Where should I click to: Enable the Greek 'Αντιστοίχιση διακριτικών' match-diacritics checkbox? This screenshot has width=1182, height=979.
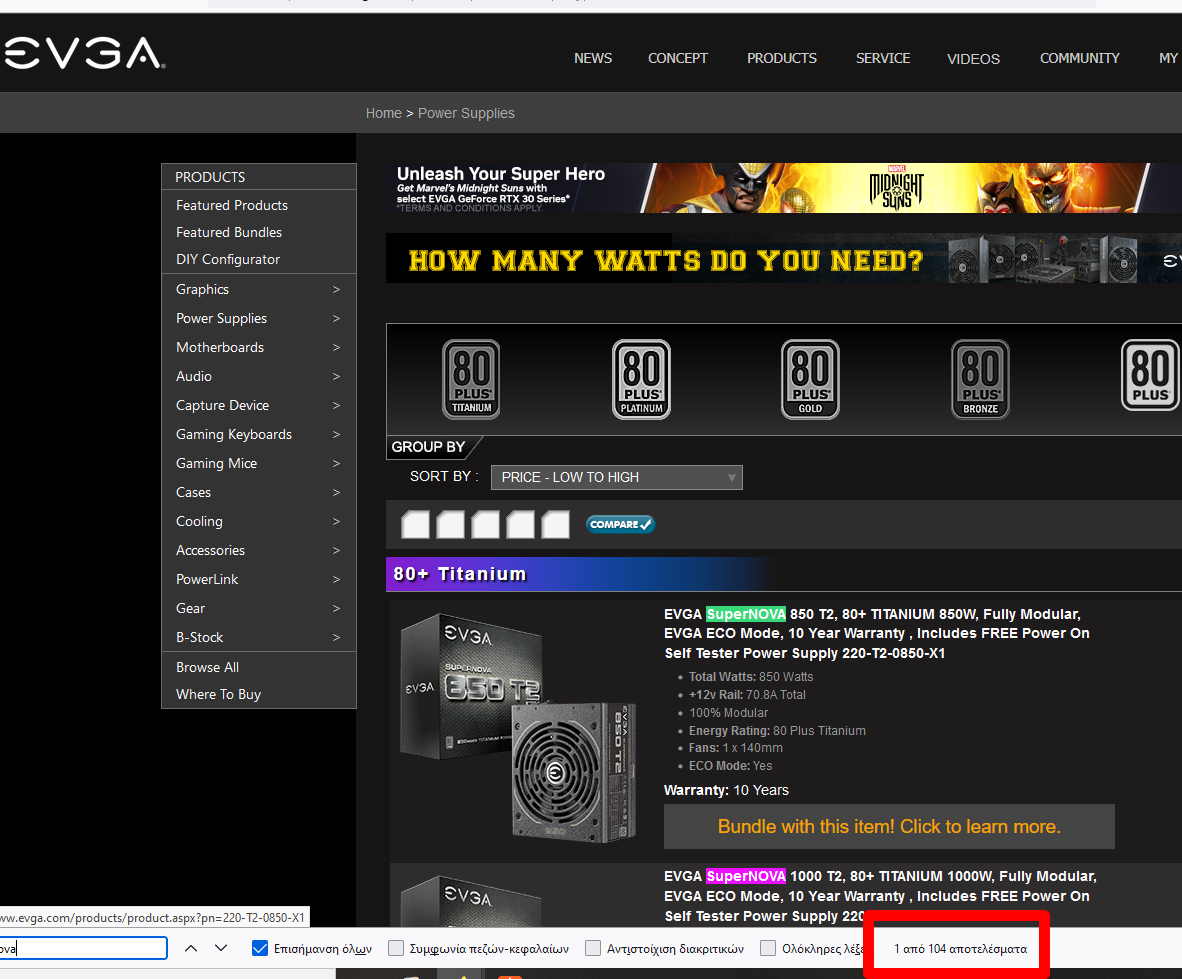(x=593, y=948)
